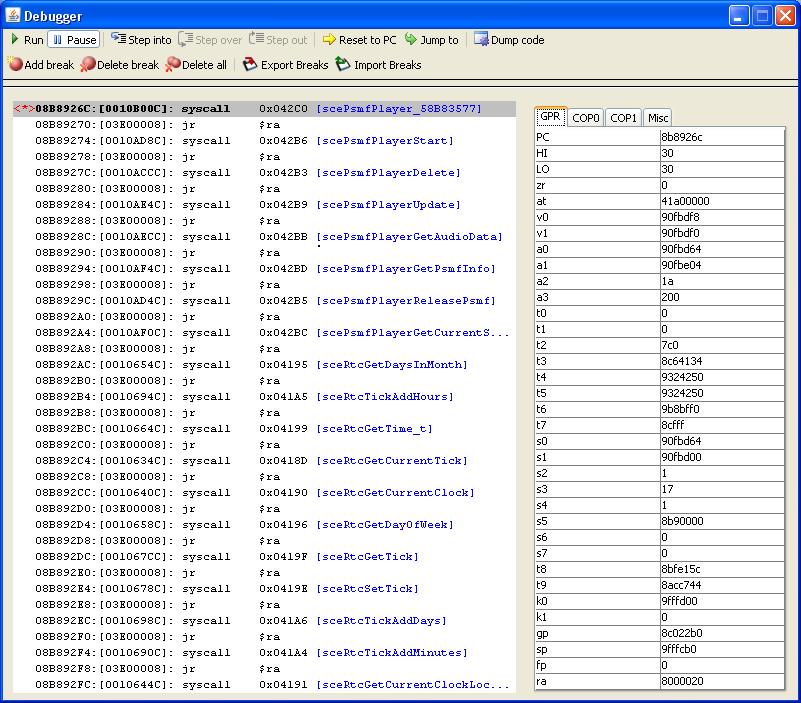Pause the debugger execution
This screenshot has width=801, height=703.
(x=74, y=40)
